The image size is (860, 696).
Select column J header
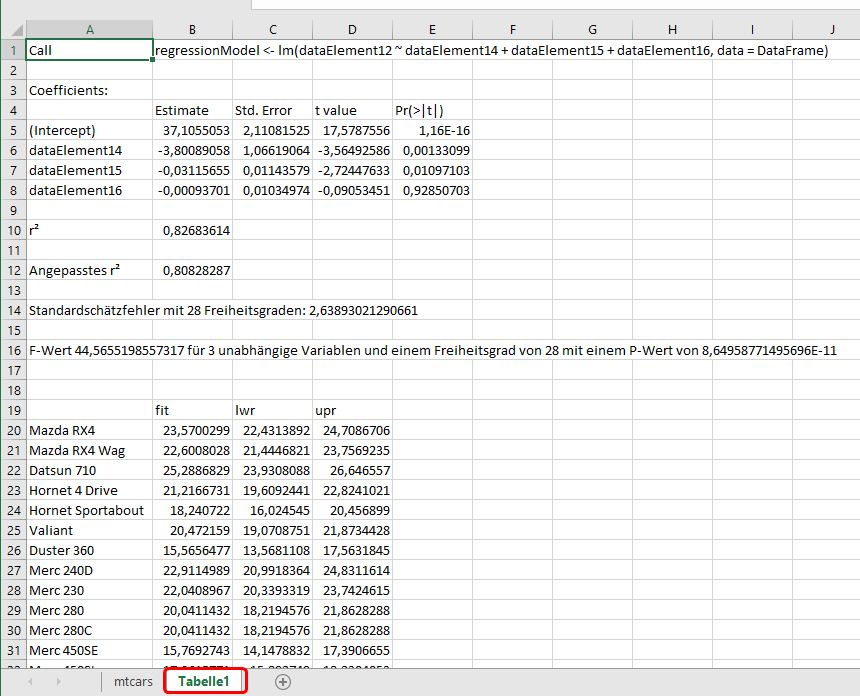(x=832, y=30)
